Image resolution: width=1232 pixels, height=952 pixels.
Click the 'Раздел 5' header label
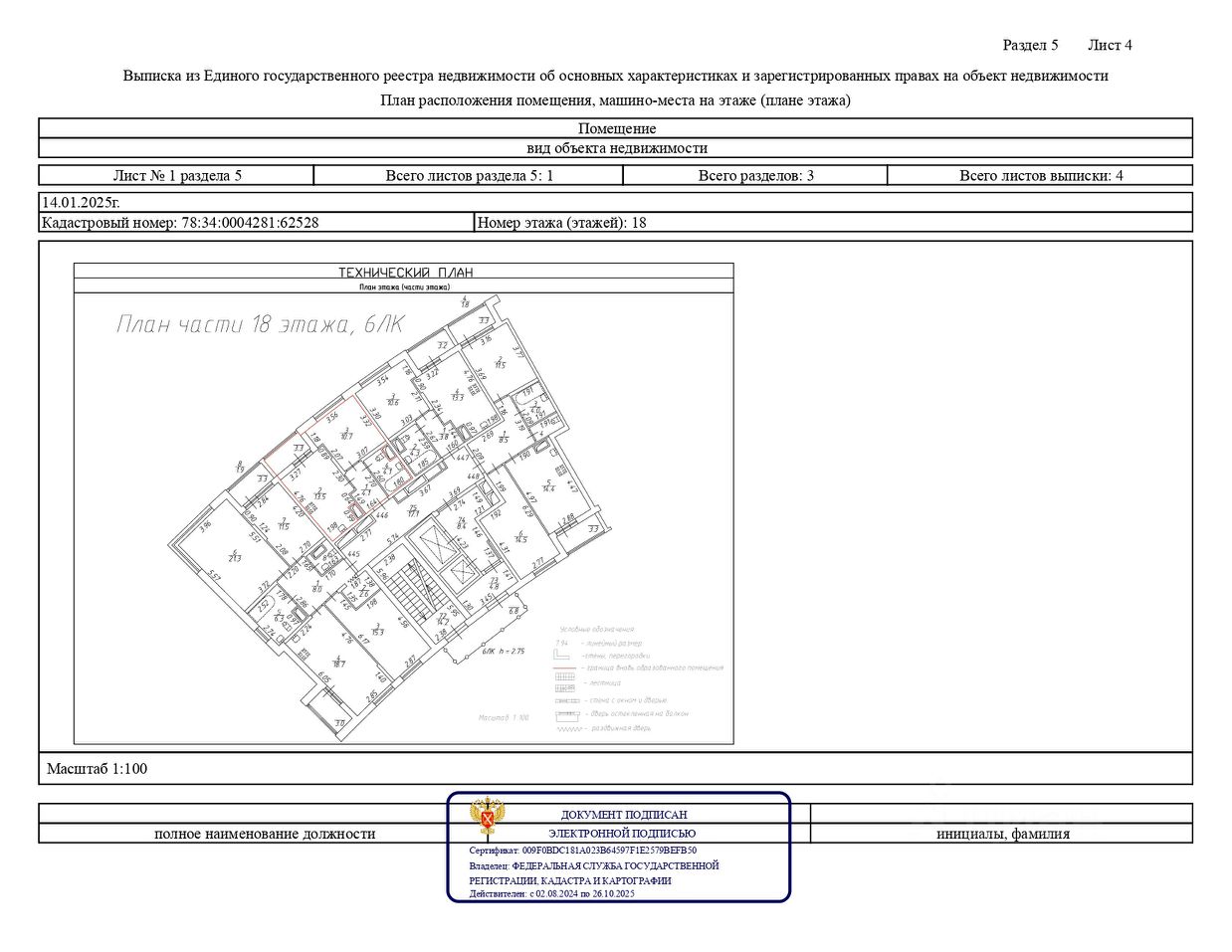[x=1030, y=45]
